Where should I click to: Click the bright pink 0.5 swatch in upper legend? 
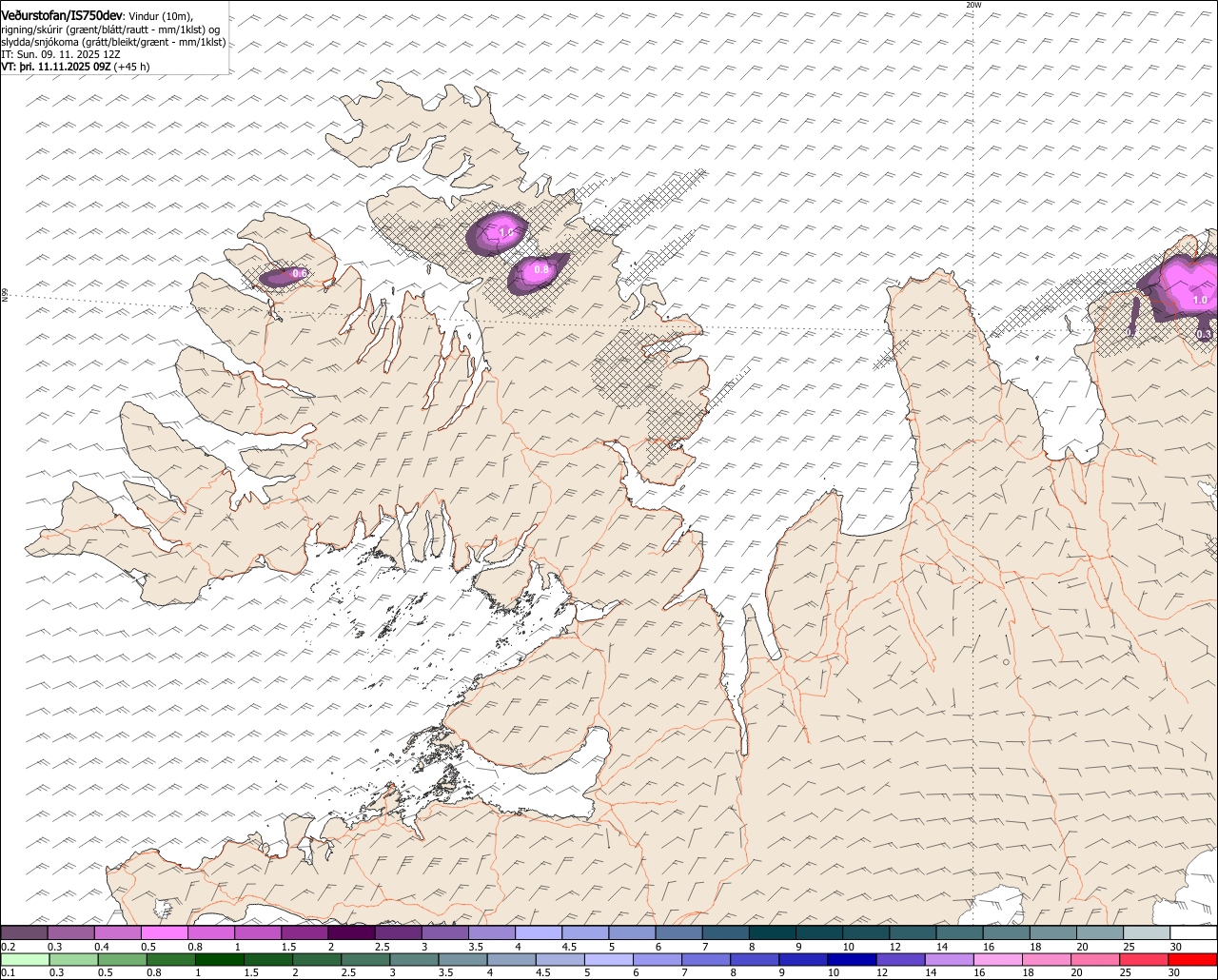click(164, 932)
